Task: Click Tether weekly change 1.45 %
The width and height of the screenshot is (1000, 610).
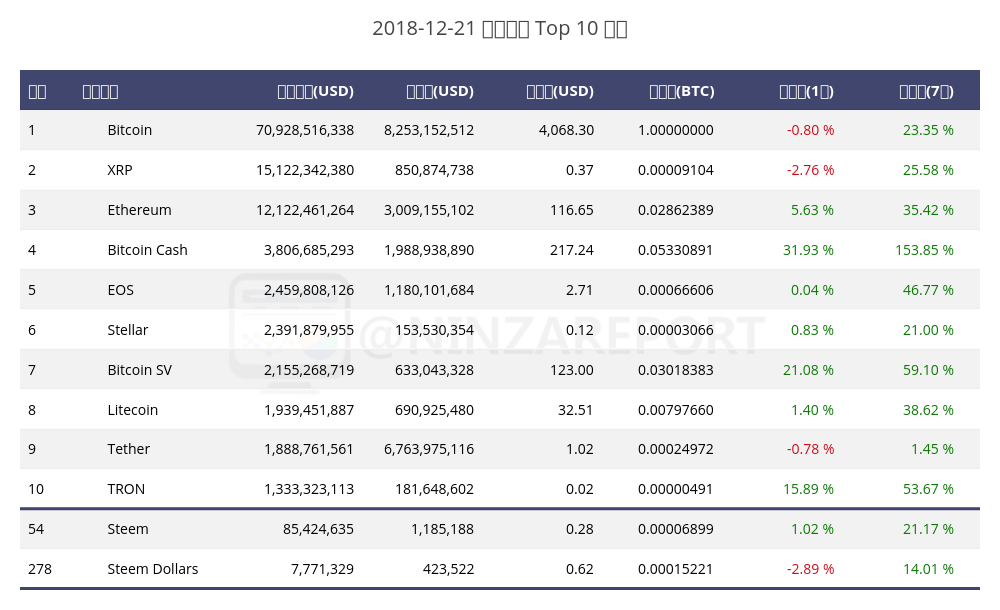Action: click(x=932, y=449)
